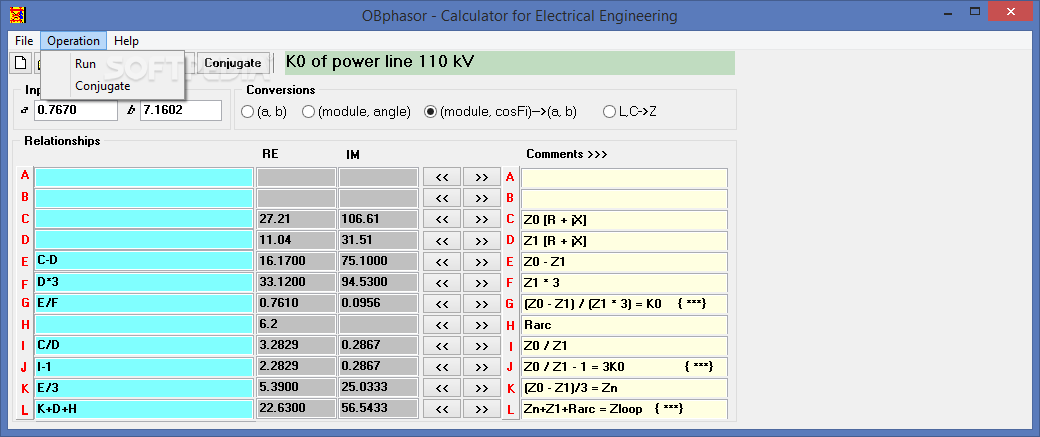Viewport: 1040px width, 437px height.
Task: Click the title field K0 of power line
Action: 509,63
